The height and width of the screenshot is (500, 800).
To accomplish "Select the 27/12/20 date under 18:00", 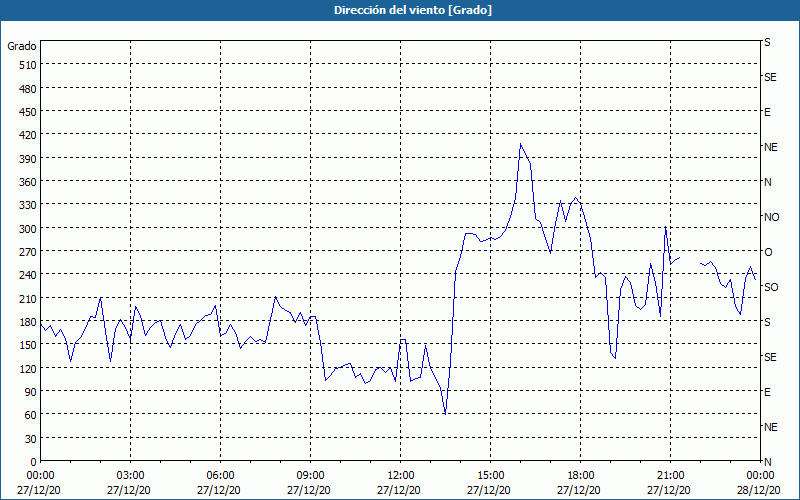I will pyautogui.click(x=579, y=490).
